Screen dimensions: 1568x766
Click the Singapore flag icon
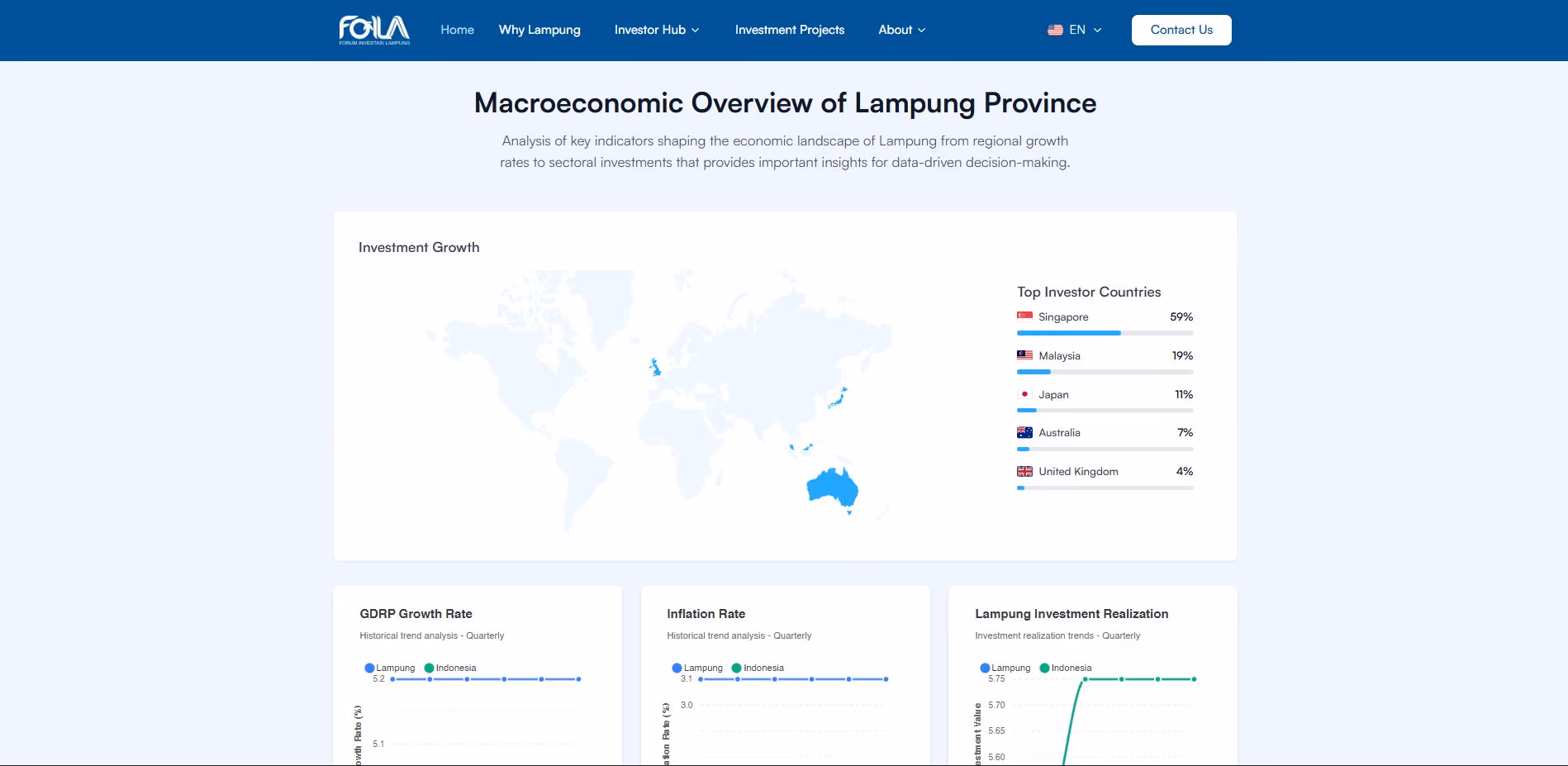pos(1024,316)
